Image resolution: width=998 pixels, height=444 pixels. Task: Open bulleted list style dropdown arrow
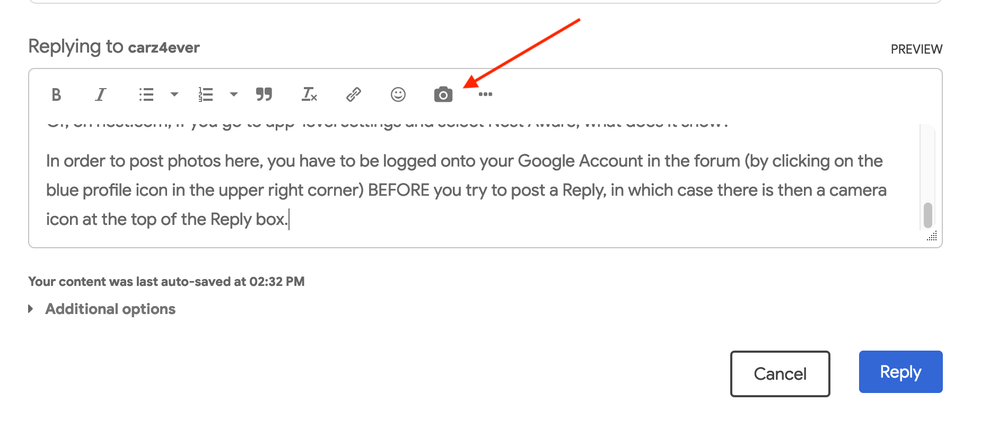(x=174, y=95)
